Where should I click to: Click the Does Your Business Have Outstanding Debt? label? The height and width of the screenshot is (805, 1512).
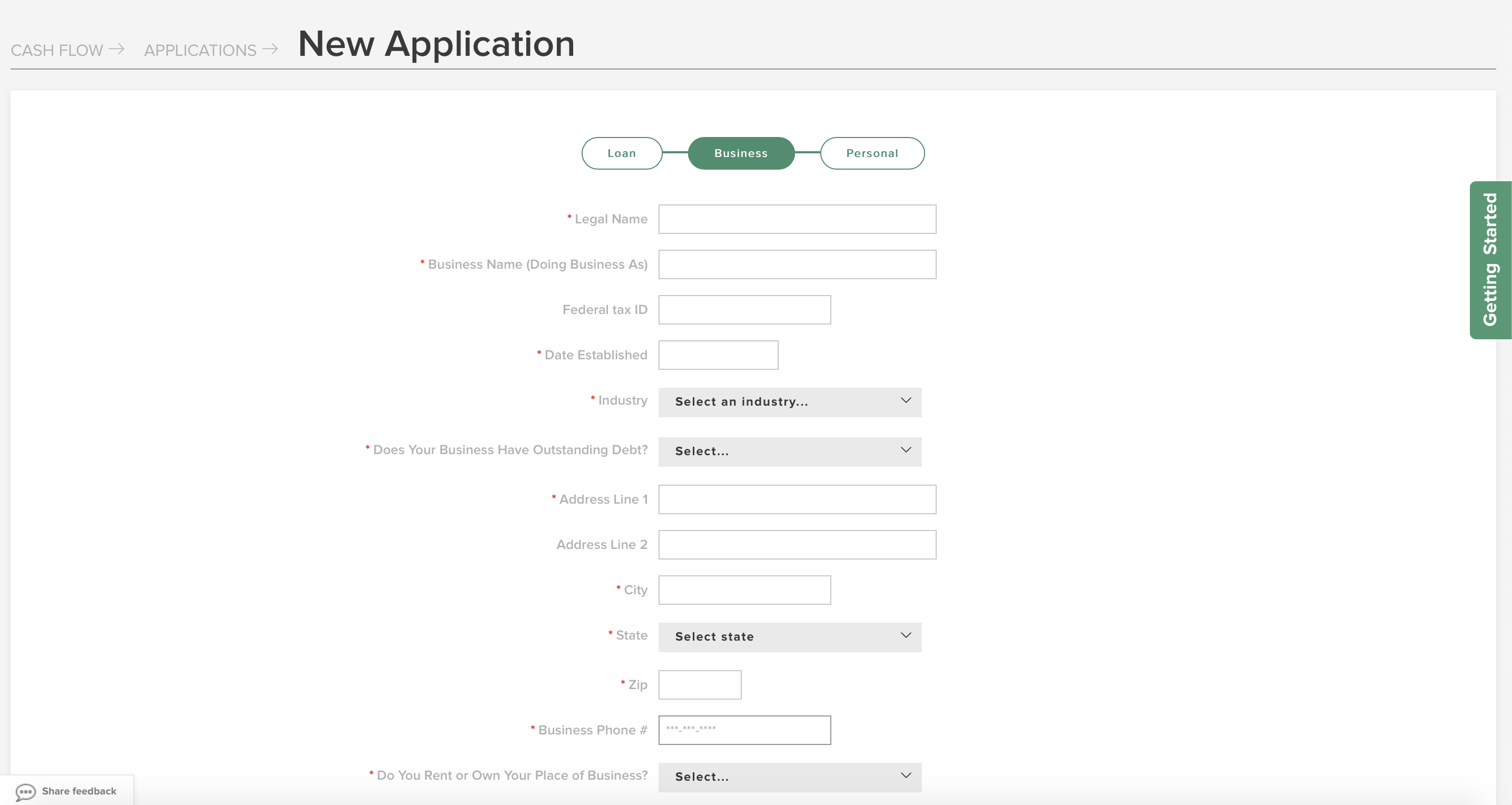[510, 450]
